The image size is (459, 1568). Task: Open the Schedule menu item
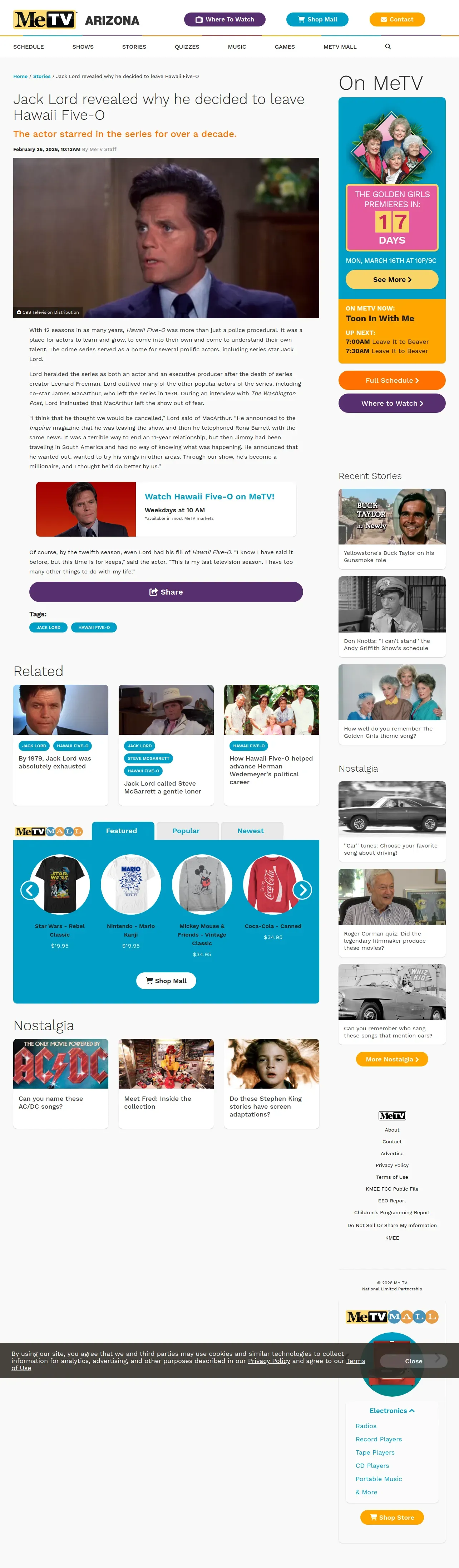29,47
